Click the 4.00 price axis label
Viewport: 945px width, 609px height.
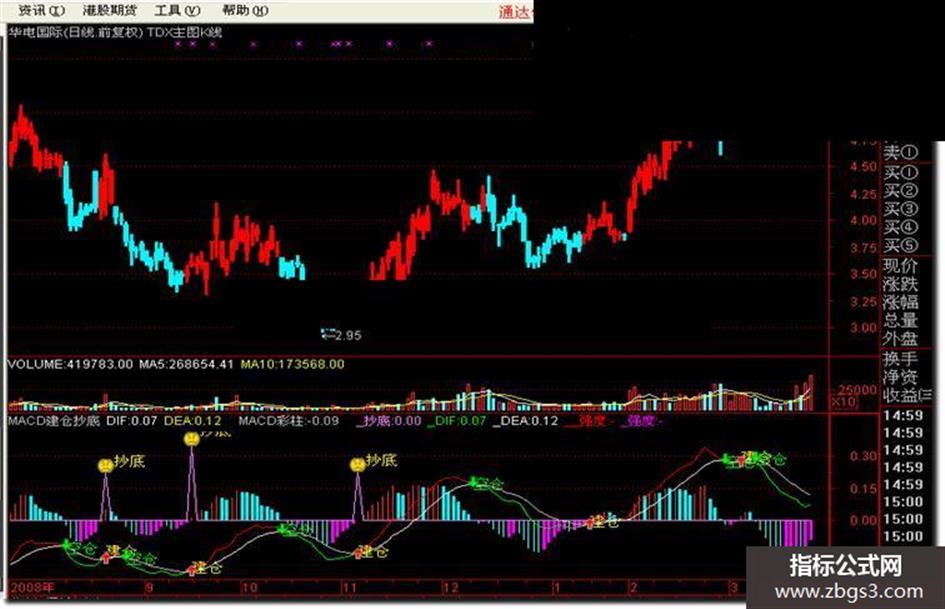863,221
